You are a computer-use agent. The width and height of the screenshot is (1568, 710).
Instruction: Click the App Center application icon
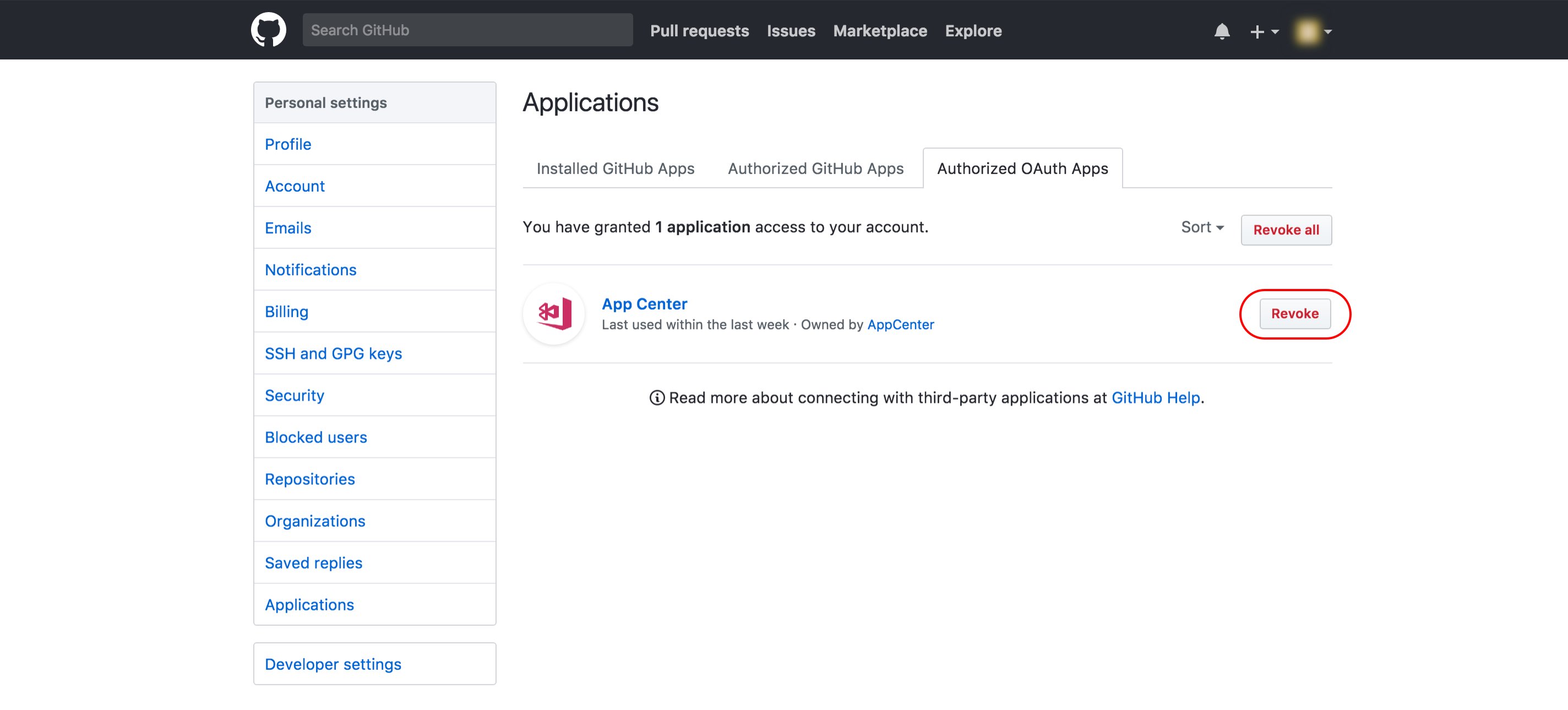coord(555,313)
